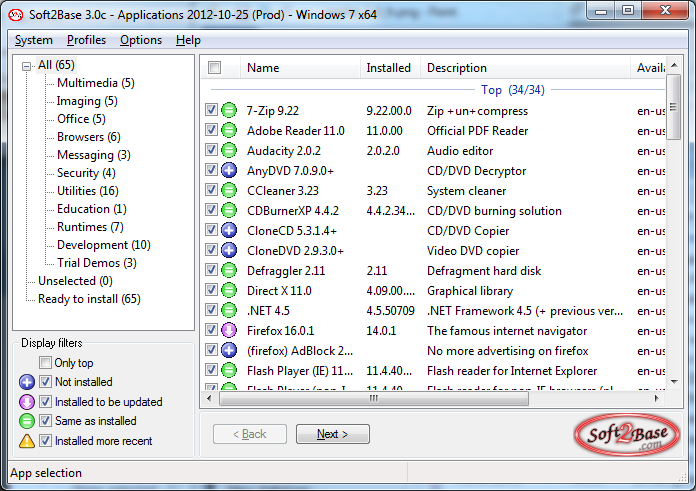This screenshot has height=491, width=696.
Task: Open the Profiles menu
Action: pos(87,40)
